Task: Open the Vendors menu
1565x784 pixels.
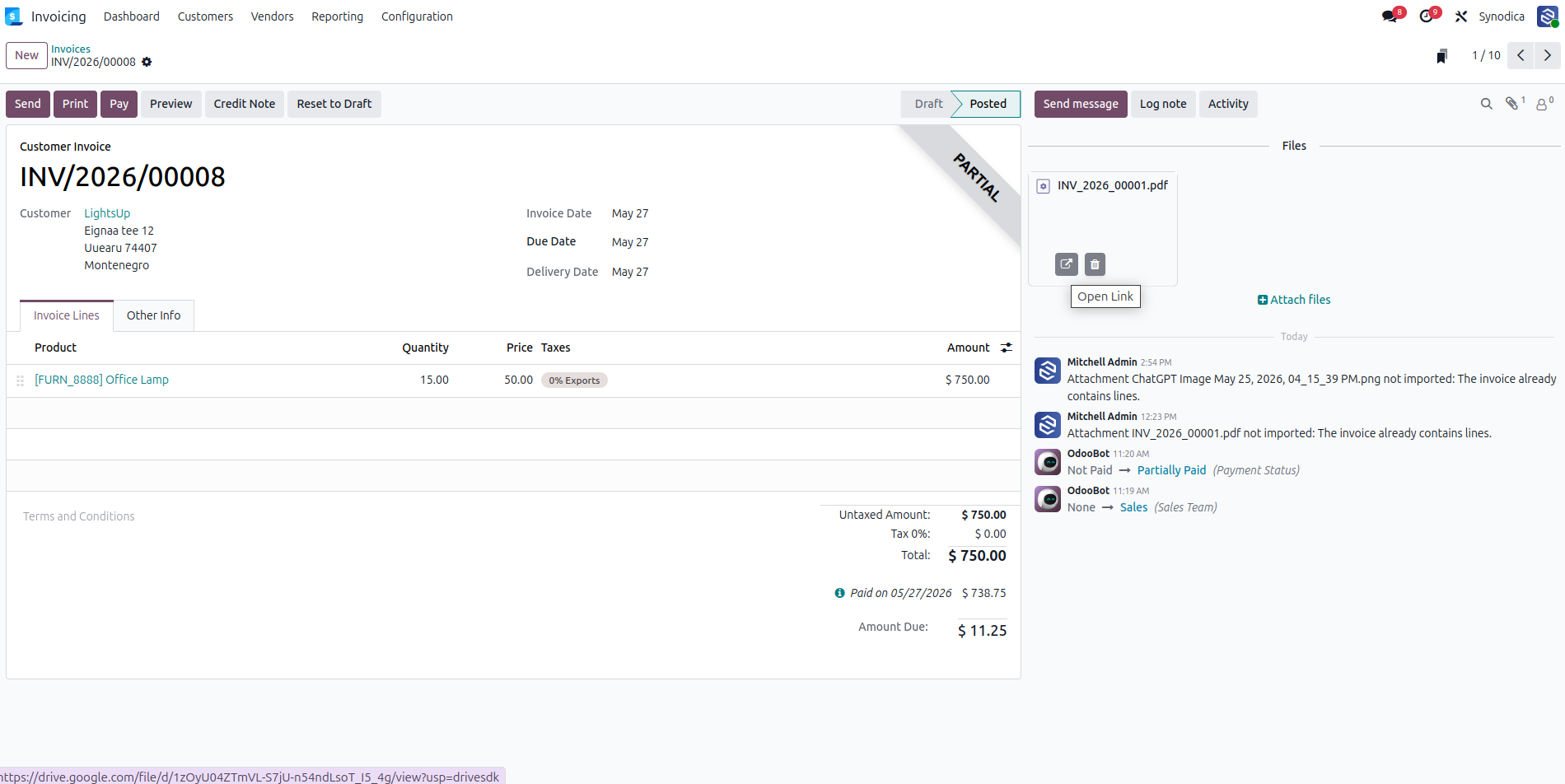Action: pos(273,16)
